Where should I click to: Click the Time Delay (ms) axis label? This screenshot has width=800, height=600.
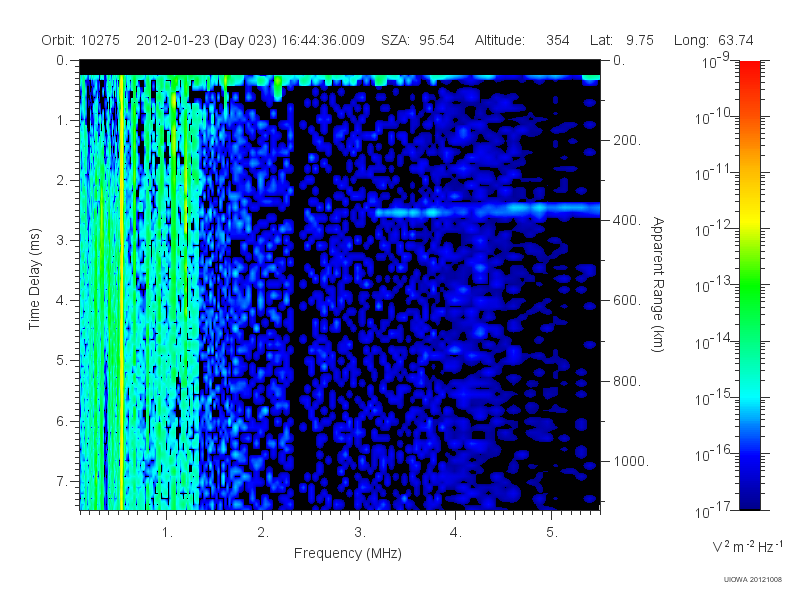click(34, 279)
